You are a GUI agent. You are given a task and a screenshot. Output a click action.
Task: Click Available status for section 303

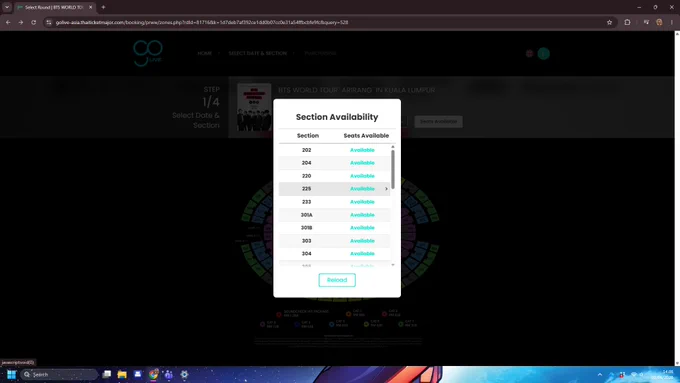(362, 241)
